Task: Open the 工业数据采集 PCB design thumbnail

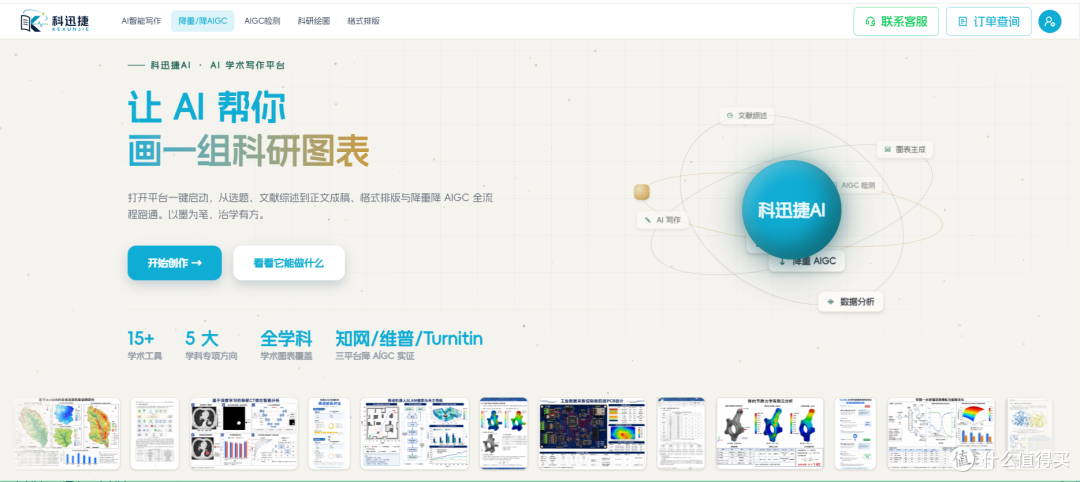Action: click(x=592, y=433)
